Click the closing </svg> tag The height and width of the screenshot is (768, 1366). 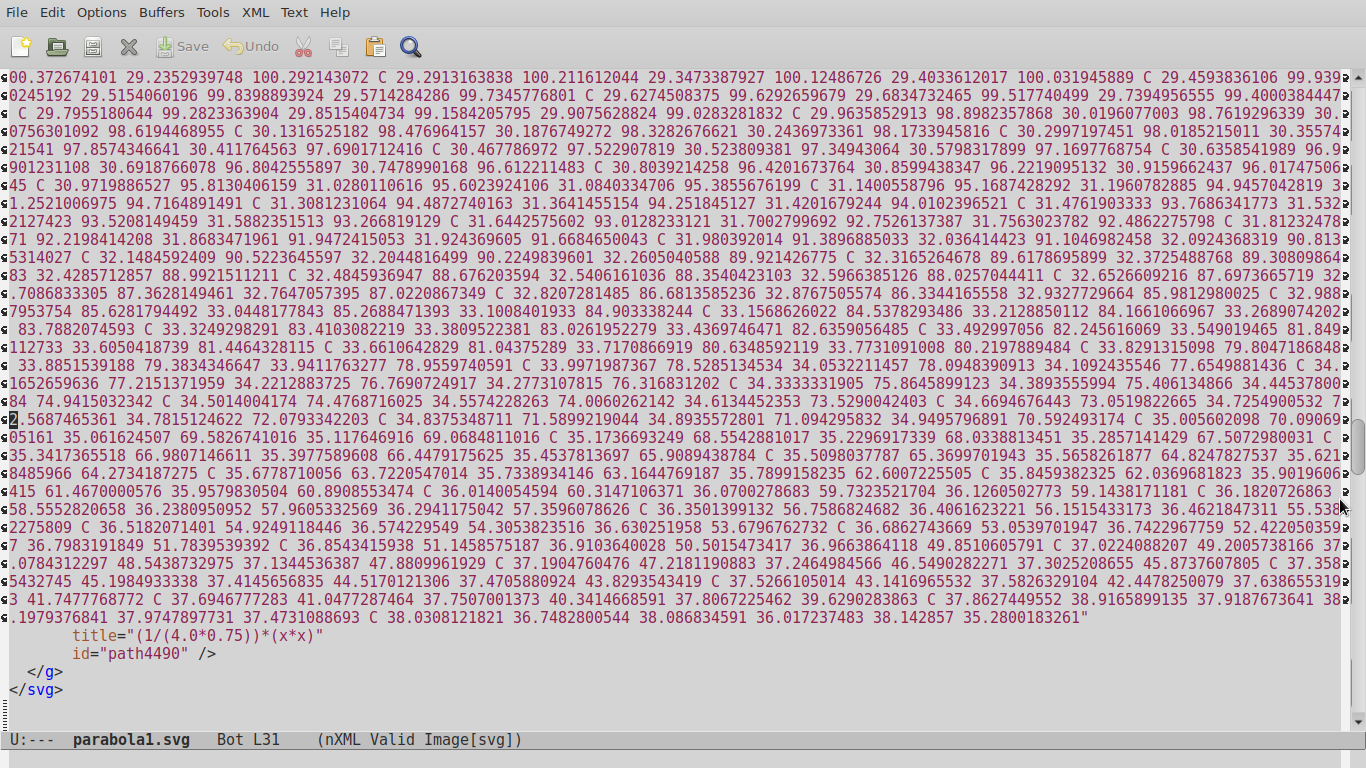36,690
